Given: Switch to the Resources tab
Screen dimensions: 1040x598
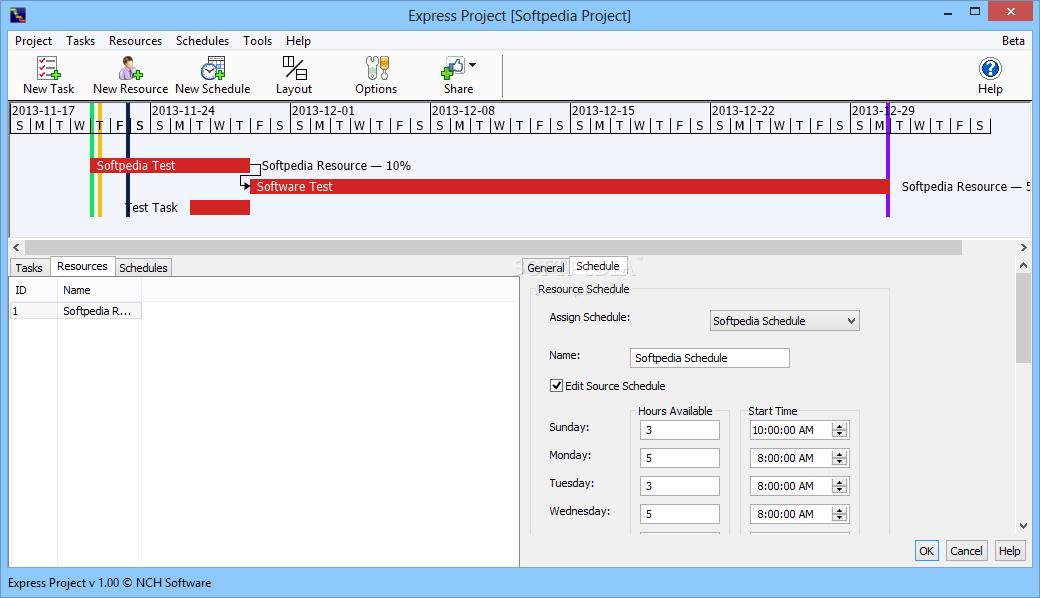Looking at the screenshot, I should [82, 267].
